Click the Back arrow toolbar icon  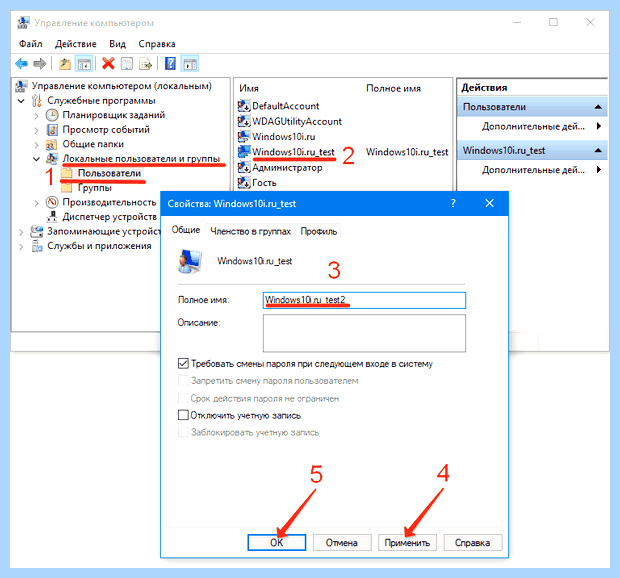click(x=21, y=64)
